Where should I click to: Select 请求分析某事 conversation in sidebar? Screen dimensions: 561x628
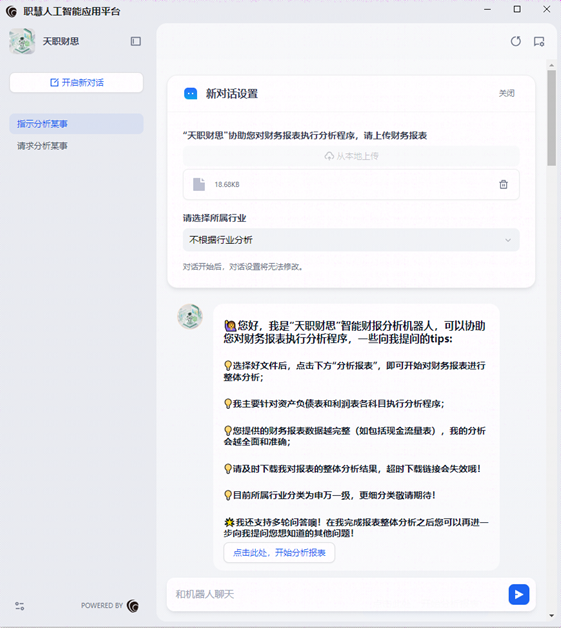pyautogui.click(x=76, y=146)
